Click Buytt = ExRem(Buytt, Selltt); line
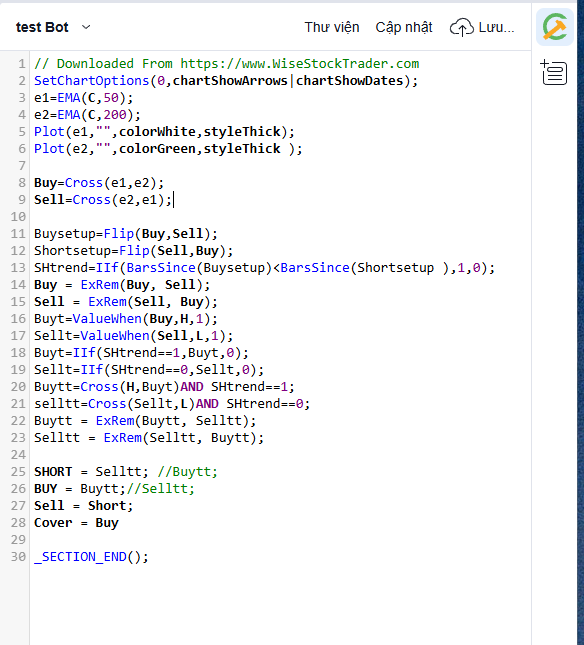 [x=145, y=421]
